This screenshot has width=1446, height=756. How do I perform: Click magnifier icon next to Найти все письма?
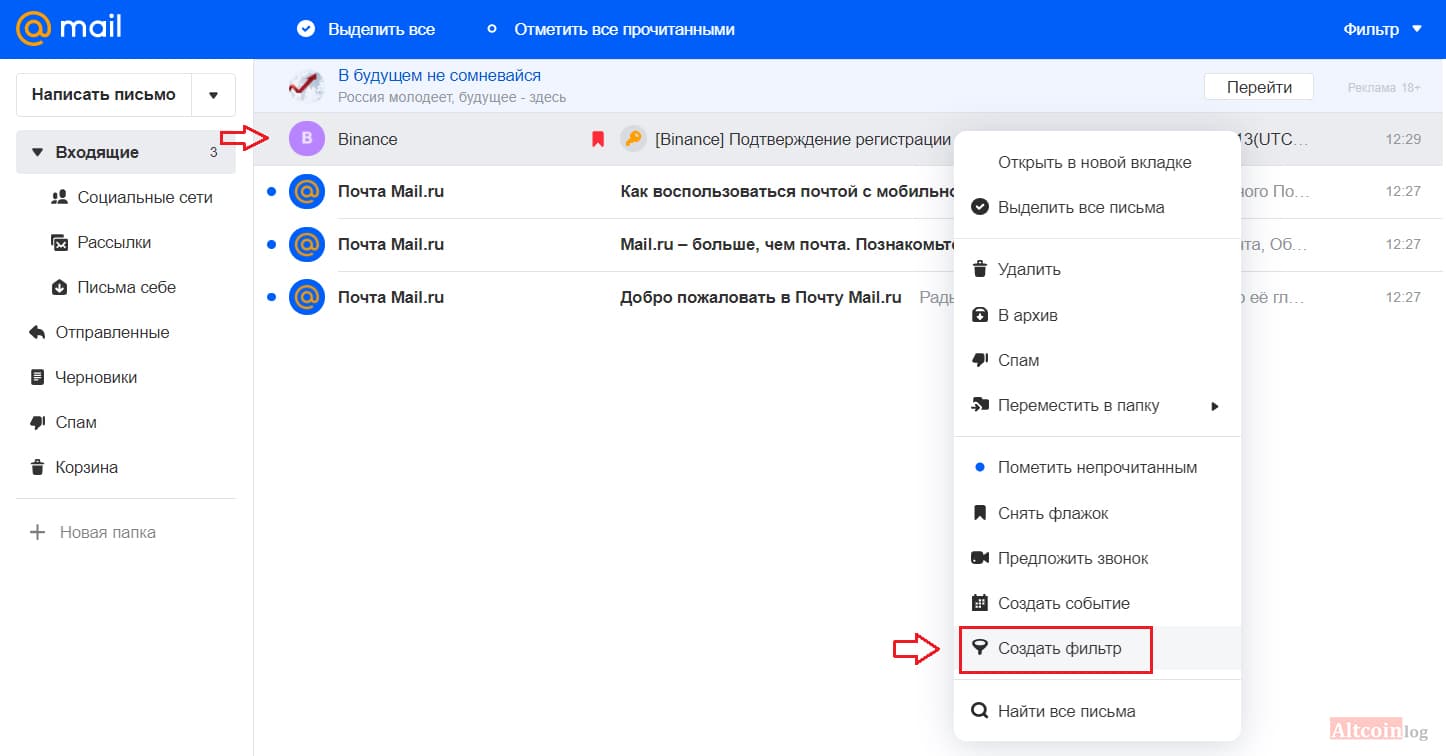tap(980, 712)
